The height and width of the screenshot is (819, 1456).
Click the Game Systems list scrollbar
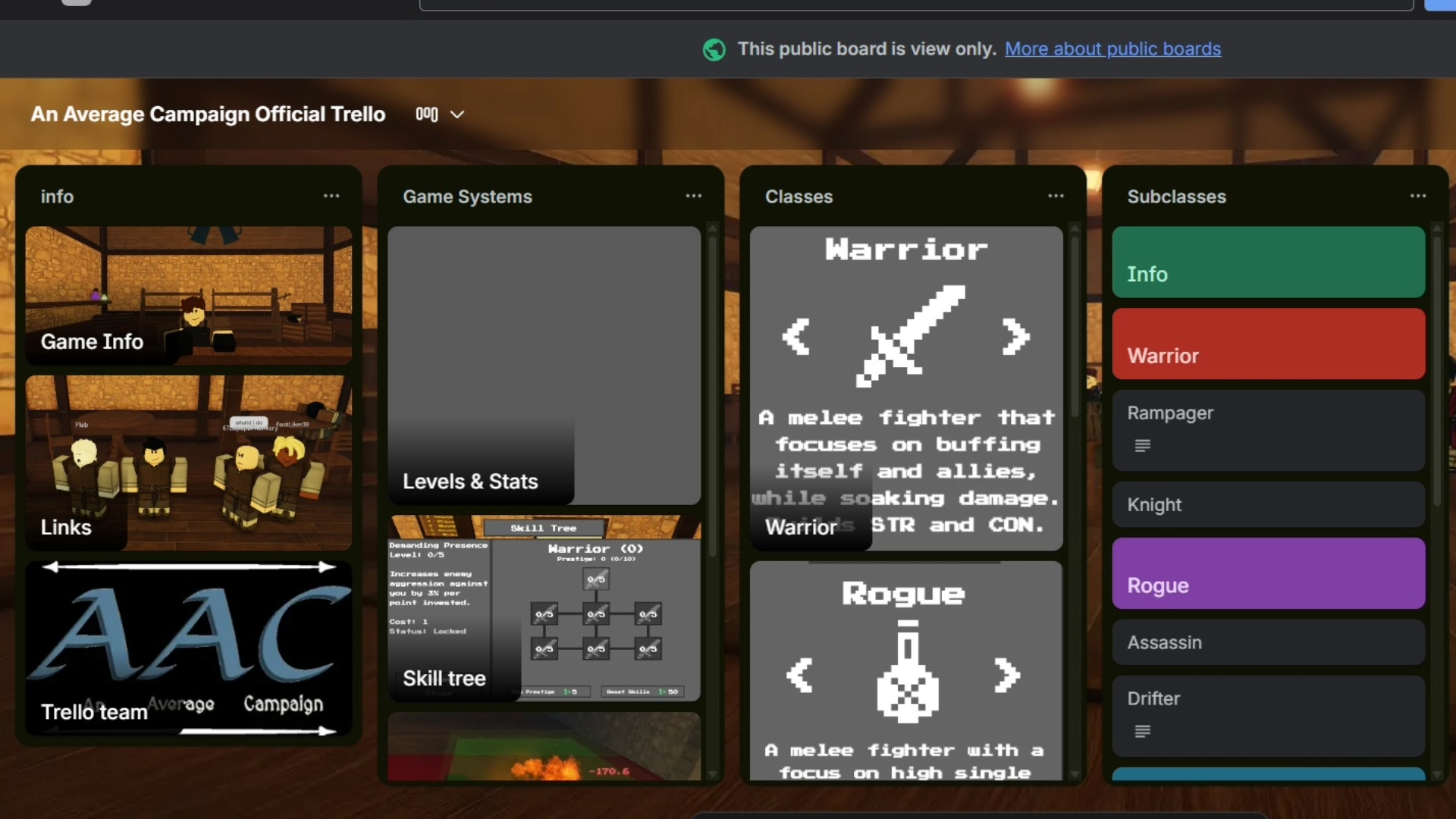point(712,394)
